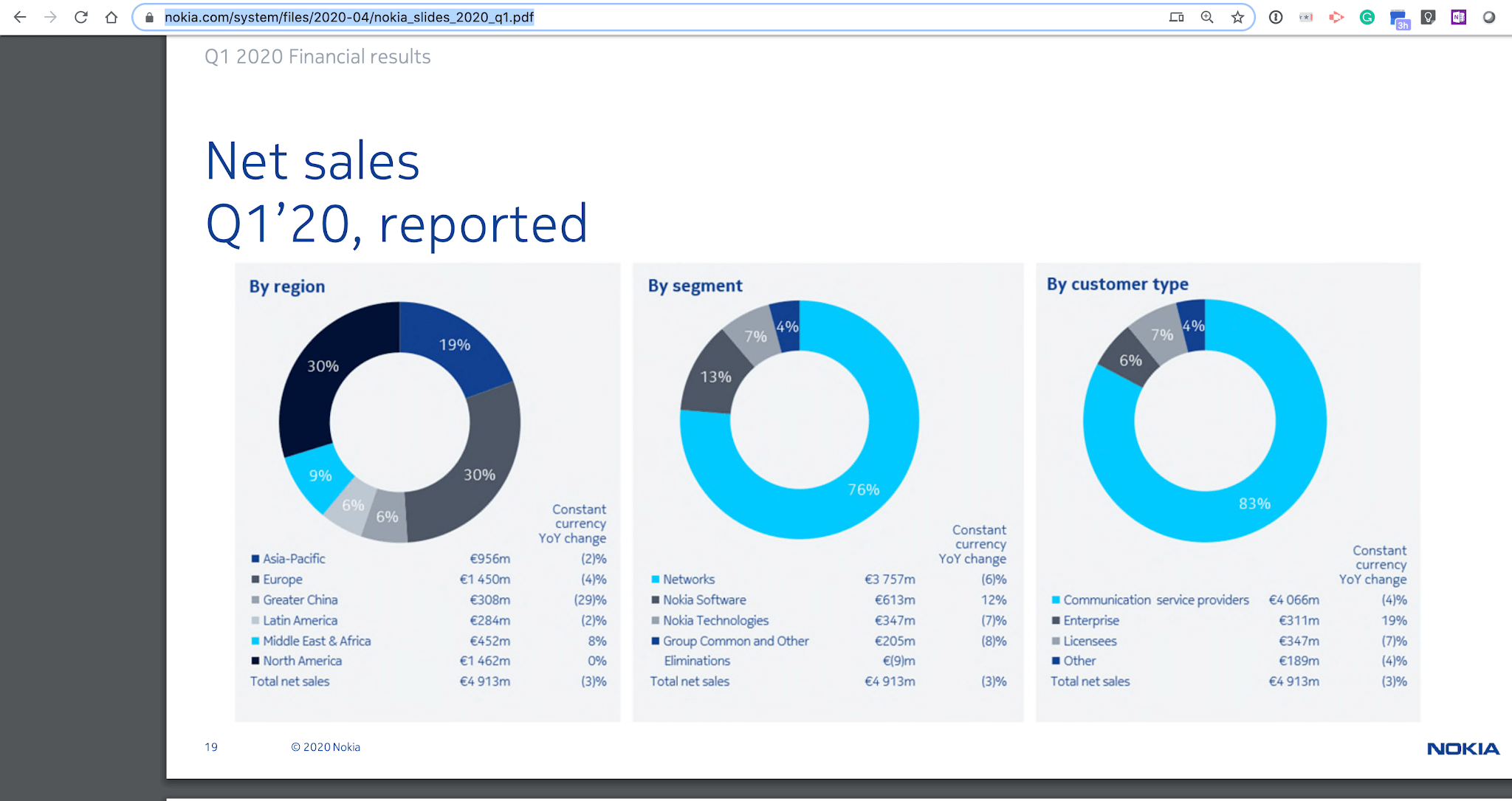Open the lightbulb extension
The height and width of the screenshot is (801, 1512).
pos(1428,16)
